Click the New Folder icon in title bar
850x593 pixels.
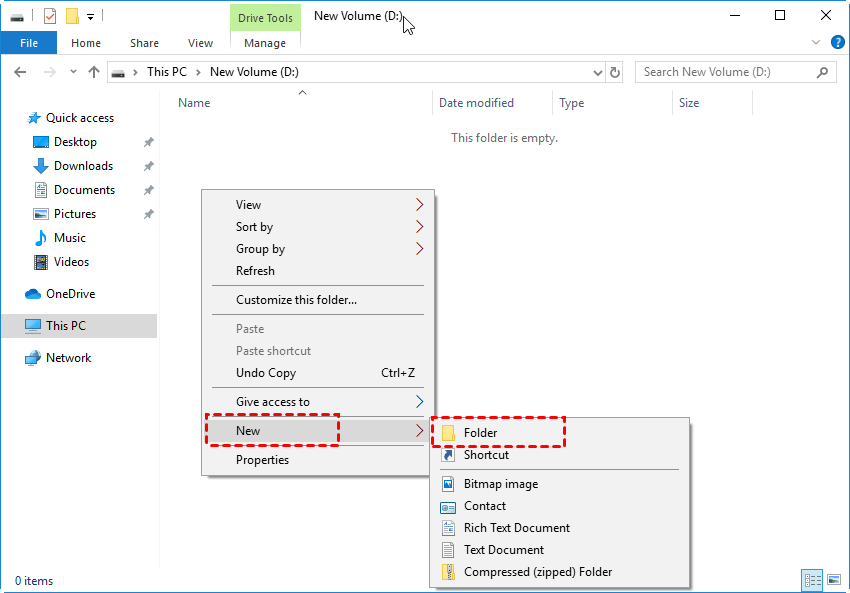tap(72, 16)
